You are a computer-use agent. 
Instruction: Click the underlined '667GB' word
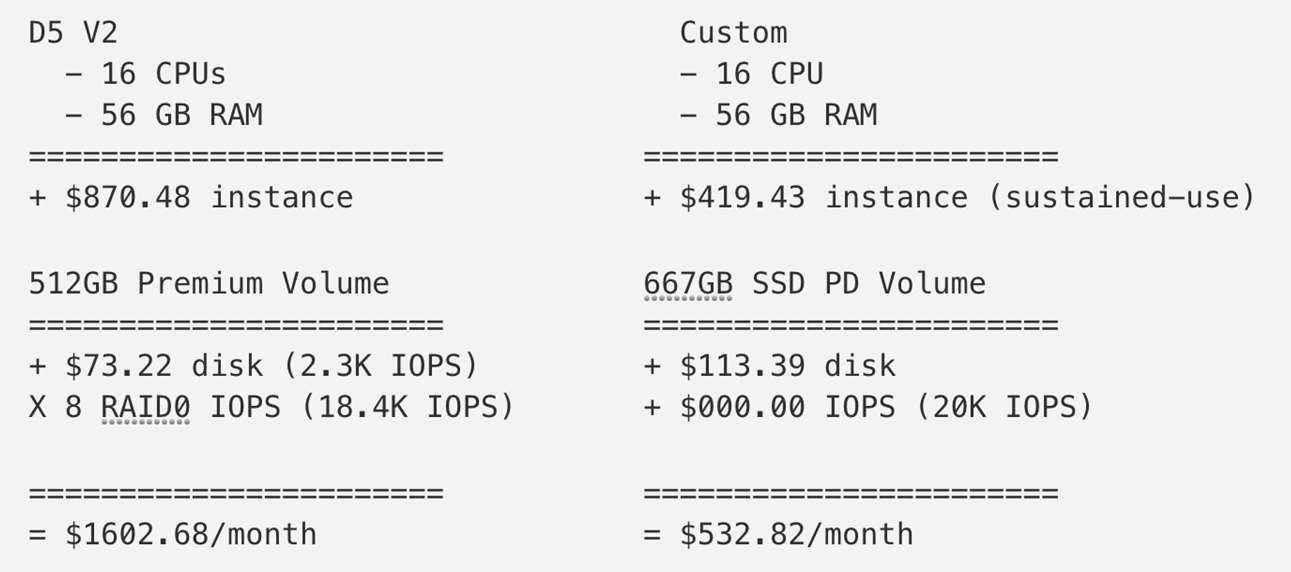688,283
